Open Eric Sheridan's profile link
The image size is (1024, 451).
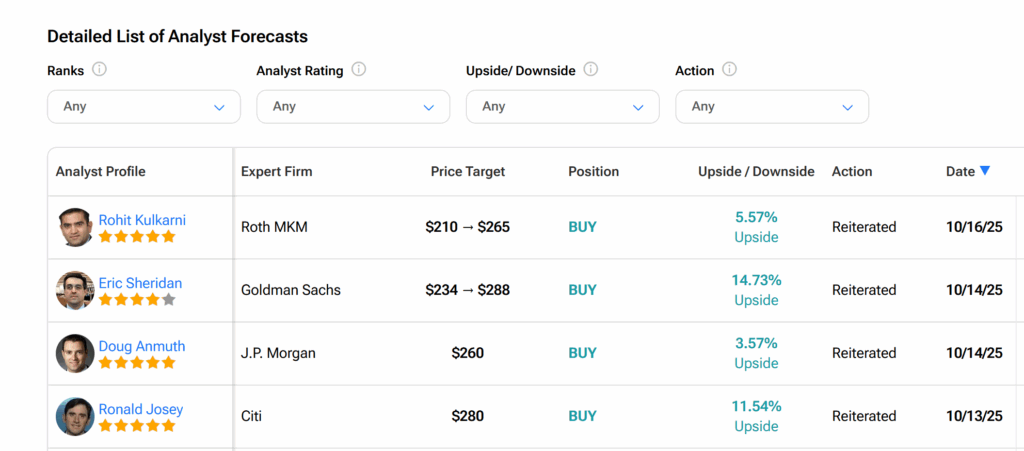coord(140,283)
